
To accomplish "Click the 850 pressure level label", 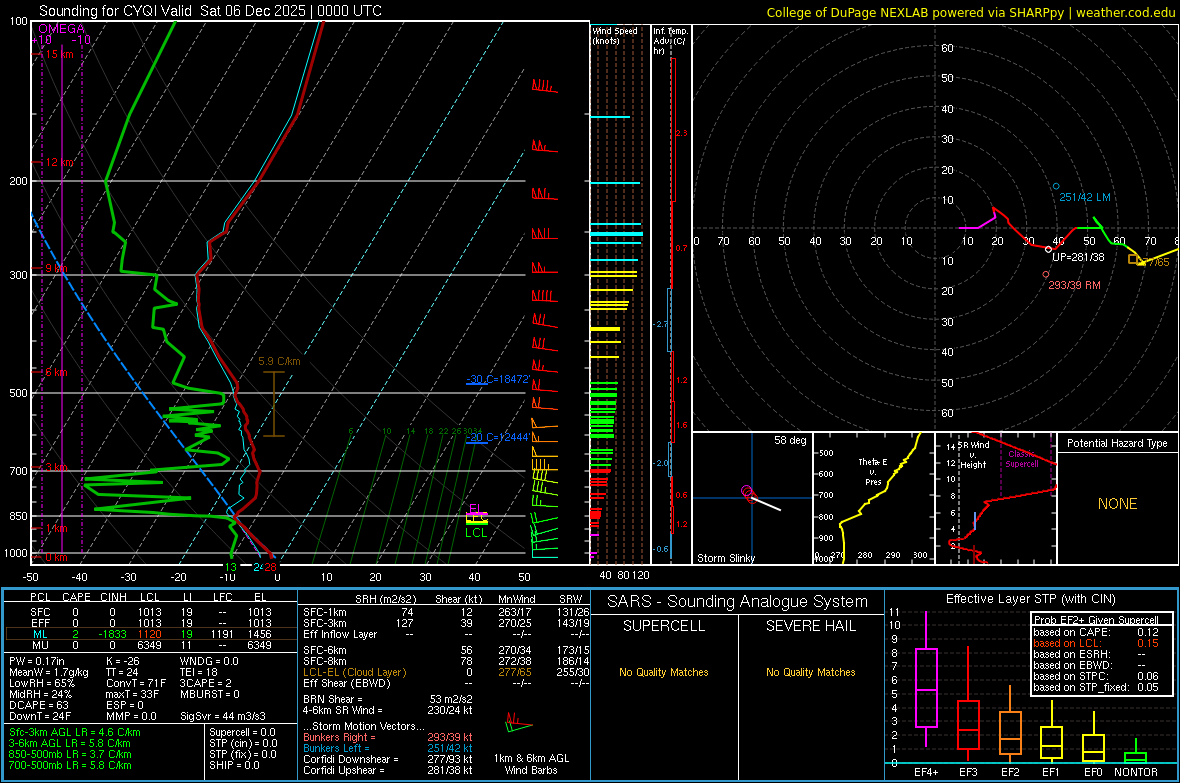I will [x=18, y=516].
